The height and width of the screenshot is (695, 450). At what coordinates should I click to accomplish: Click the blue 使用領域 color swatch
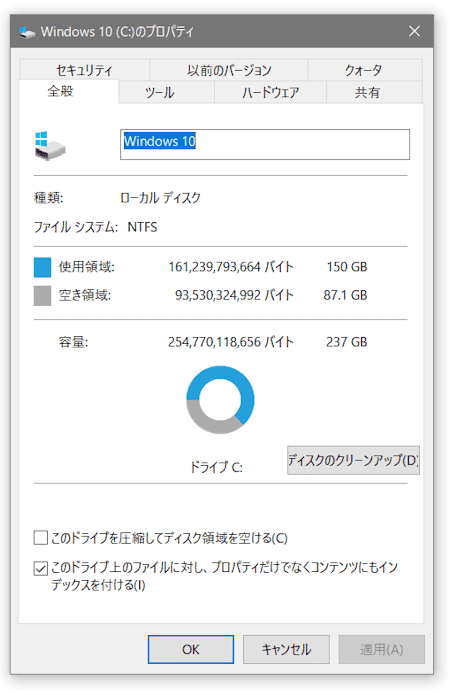click(43, 268)
